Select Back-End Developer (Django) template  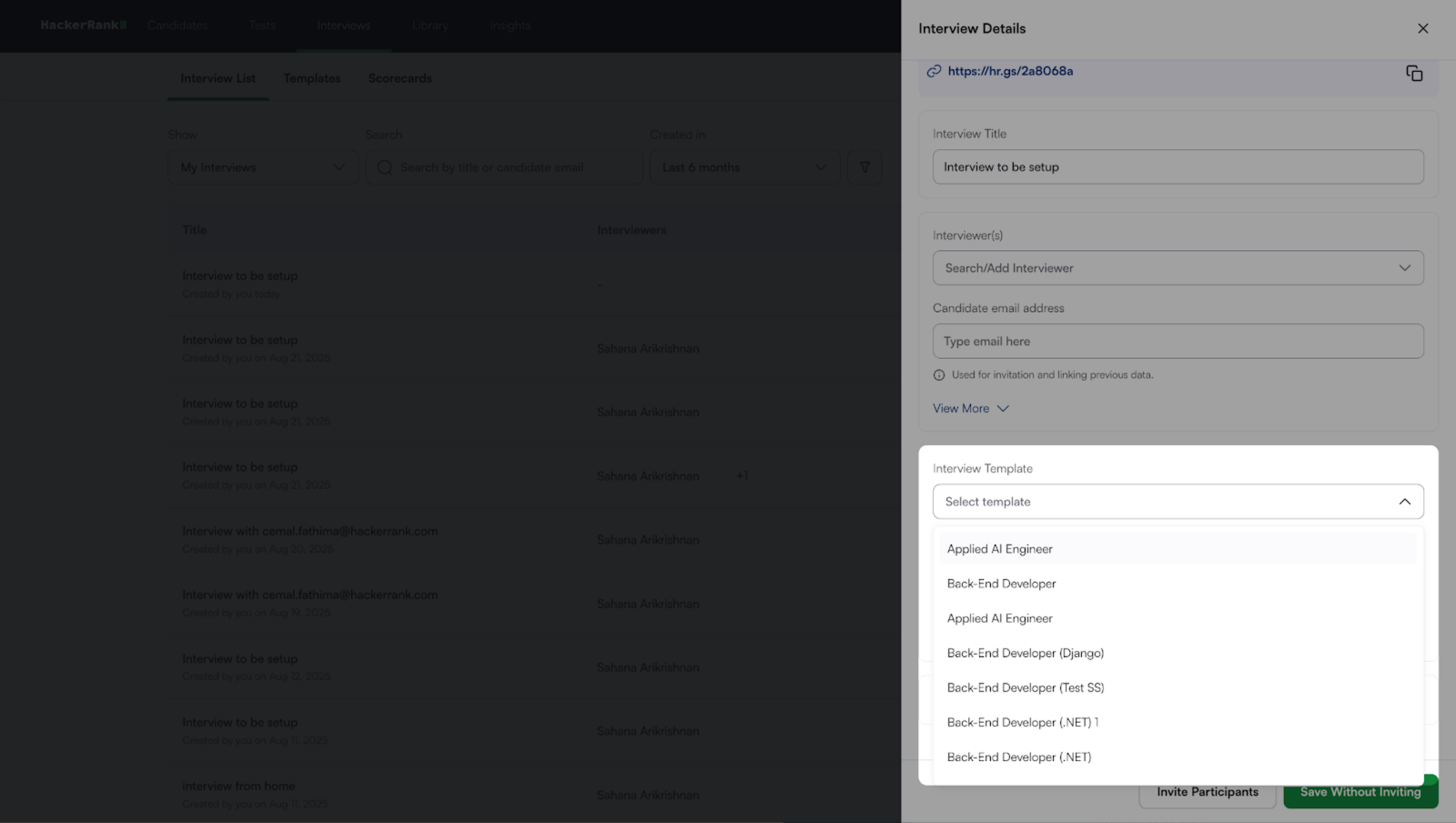pyautogui.click(x=1178, y=653)
